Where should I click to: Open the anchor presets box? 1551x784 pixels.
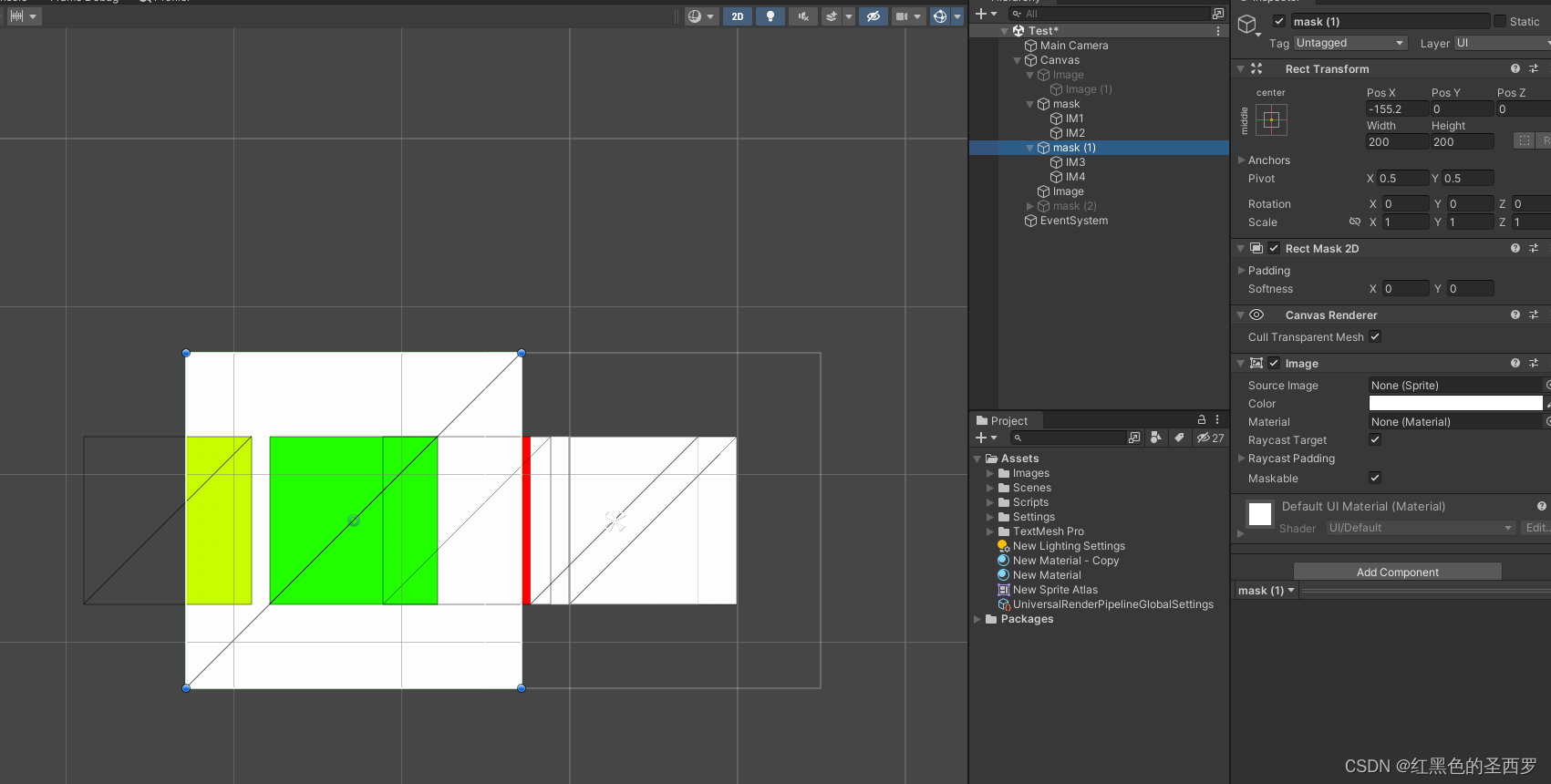(x=1271, y=119)
